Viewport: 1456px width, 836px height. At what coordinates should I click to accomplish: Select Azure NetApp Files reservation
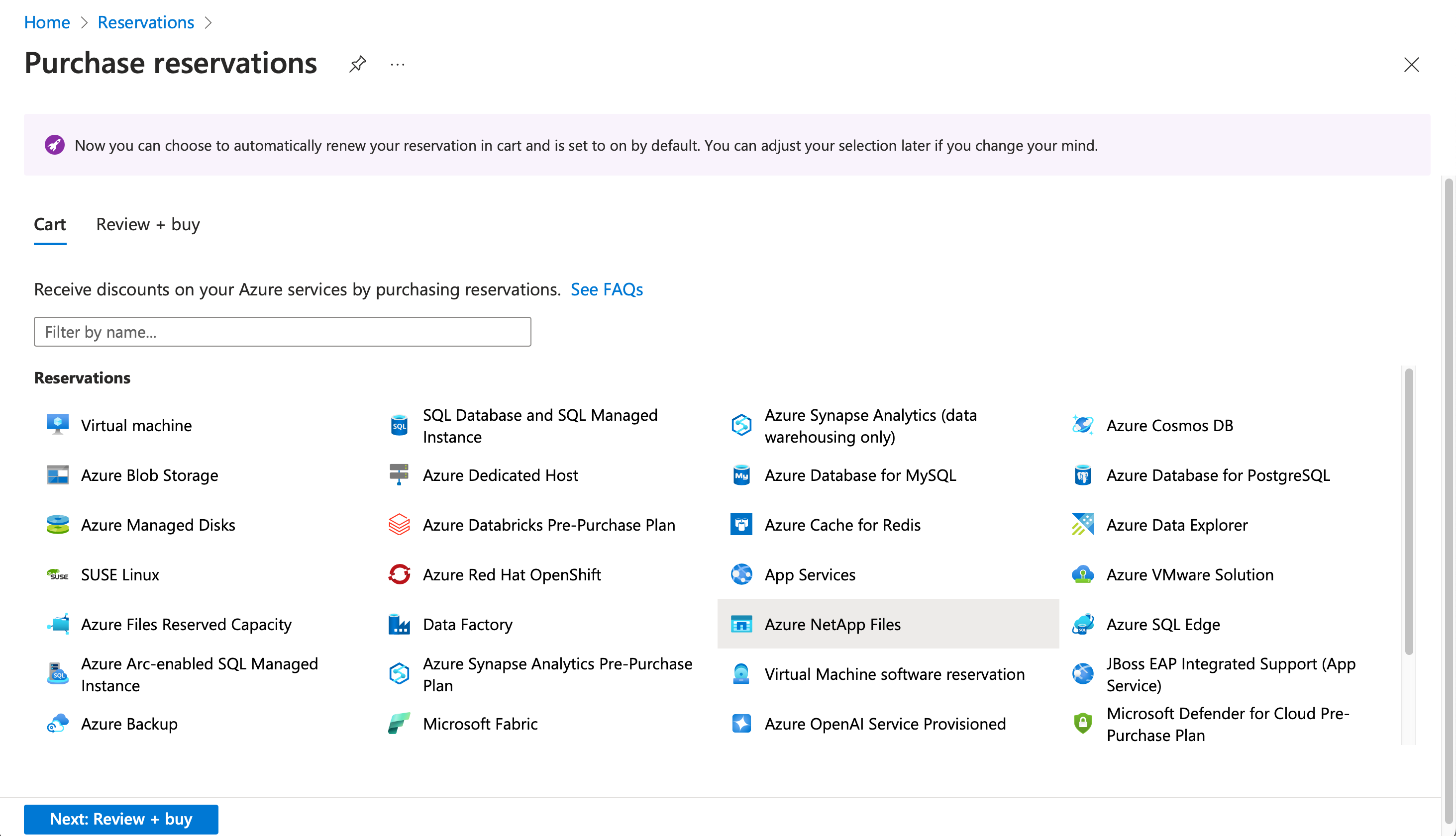(x=832, y=624)
